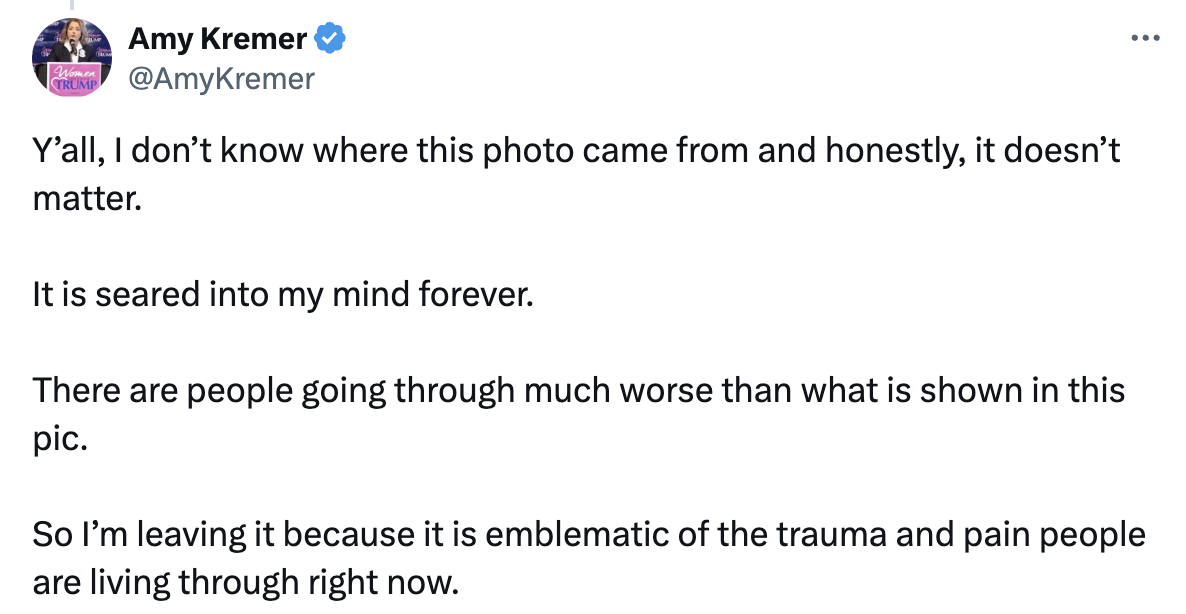The height and width of the screenshot is (614, 1186).
Task: Click the word "pic." in the tweet
Action: (x=61, y=439)
